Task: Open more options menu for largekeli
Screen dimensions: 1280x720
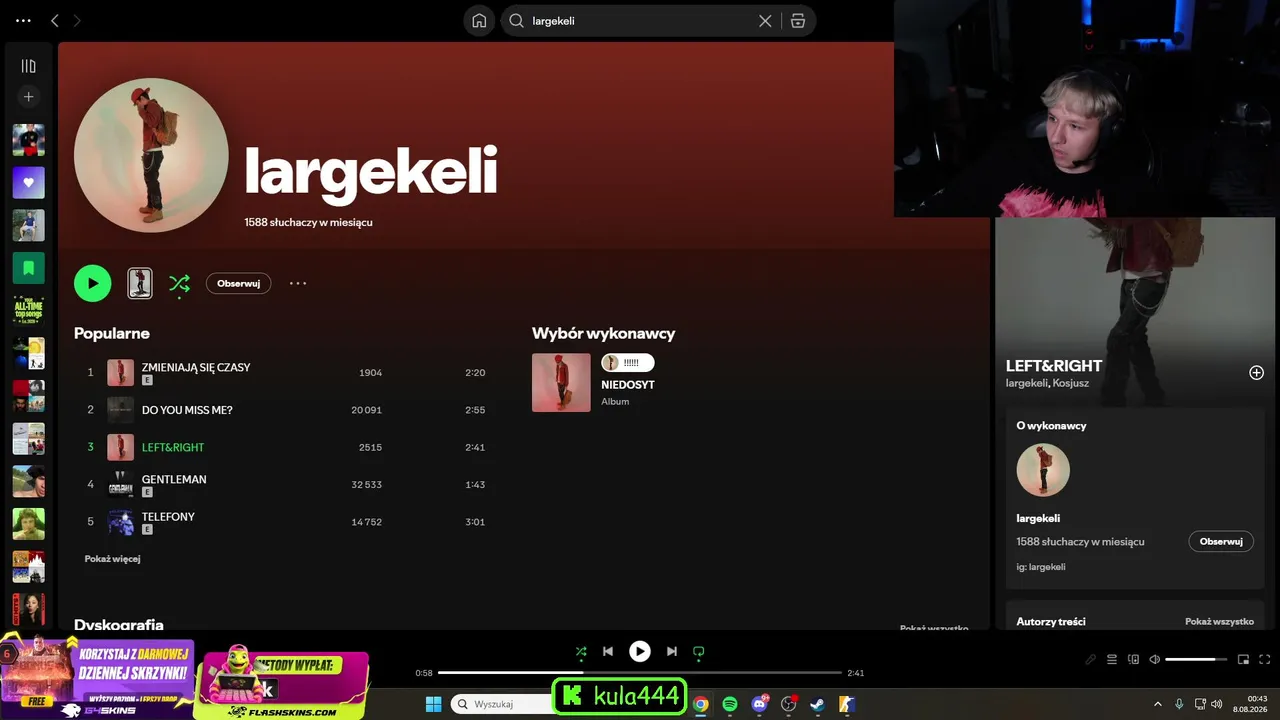Action: 298,283
